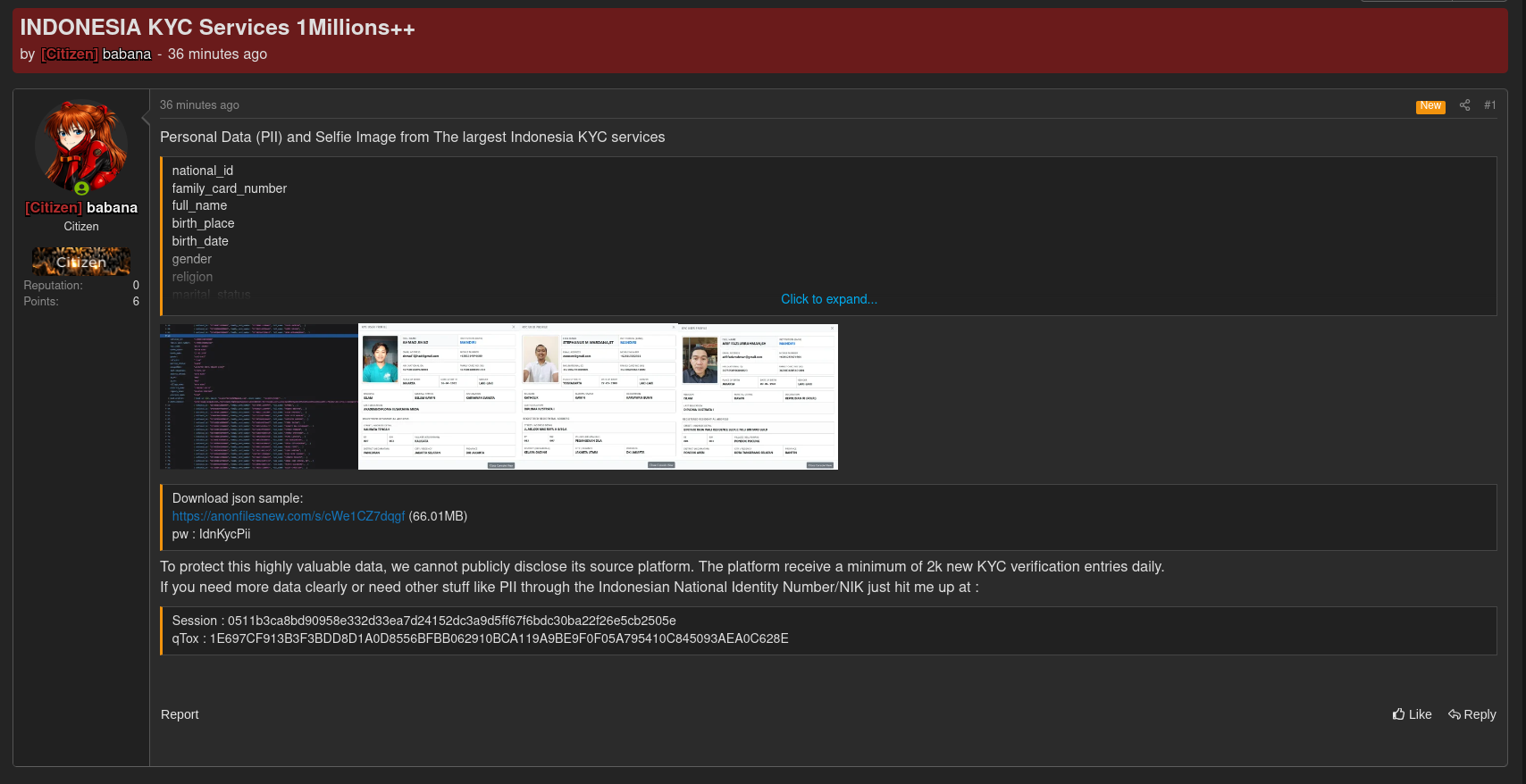
Task: Click the Reputation value in sidebar
Action: 136,286
